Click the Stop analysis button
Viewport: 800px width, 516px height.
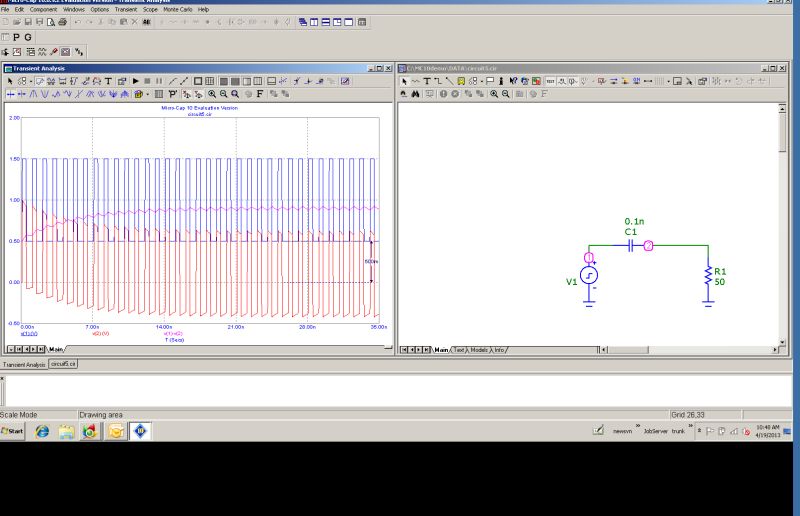147,81
